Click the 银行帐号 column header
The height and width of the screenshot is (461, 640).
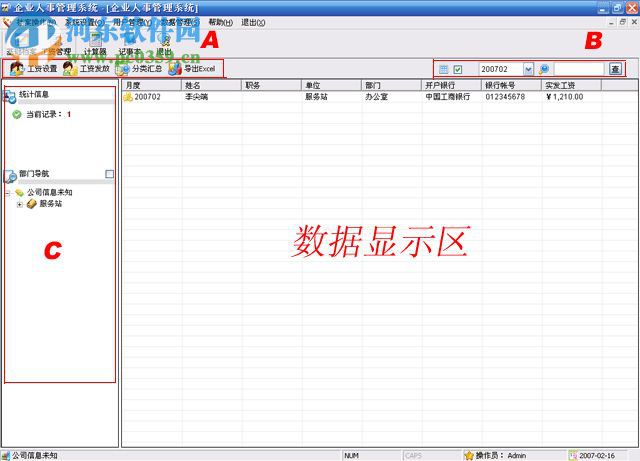tap(511, 85)
